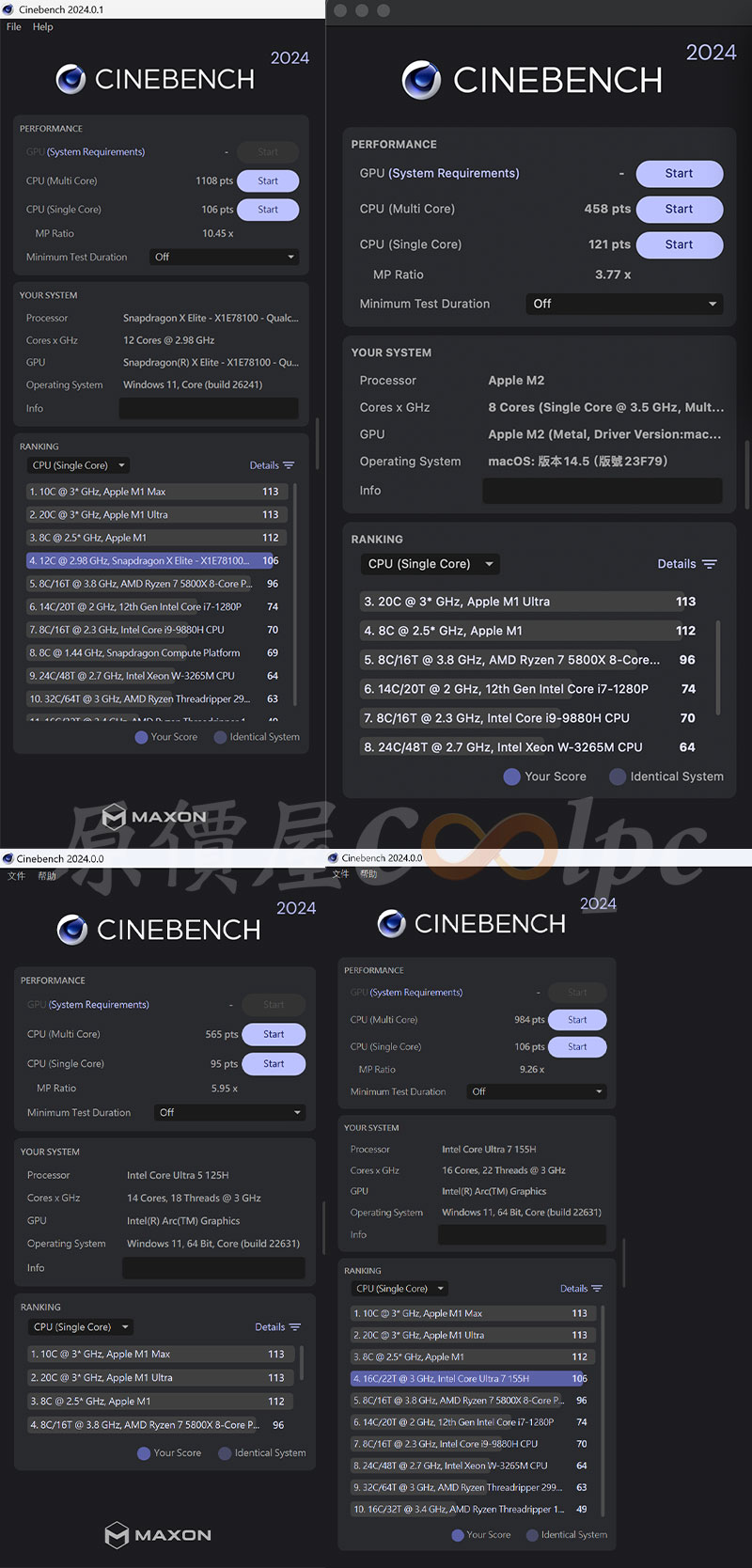Open System Requirements link in the Core Ultra 7 window

[416, 993]
